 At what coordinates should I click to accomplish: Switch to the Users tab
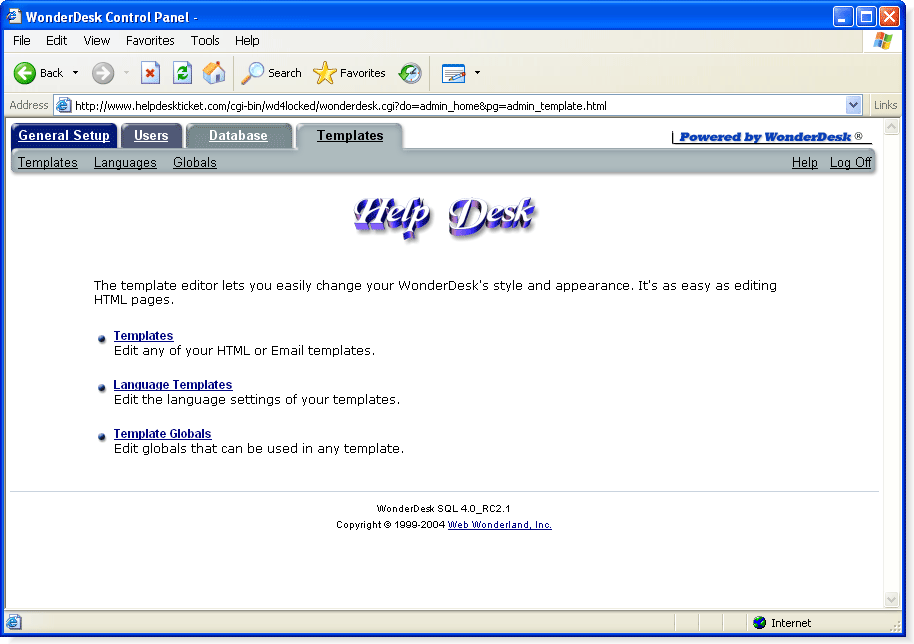(x=151, y=136)
